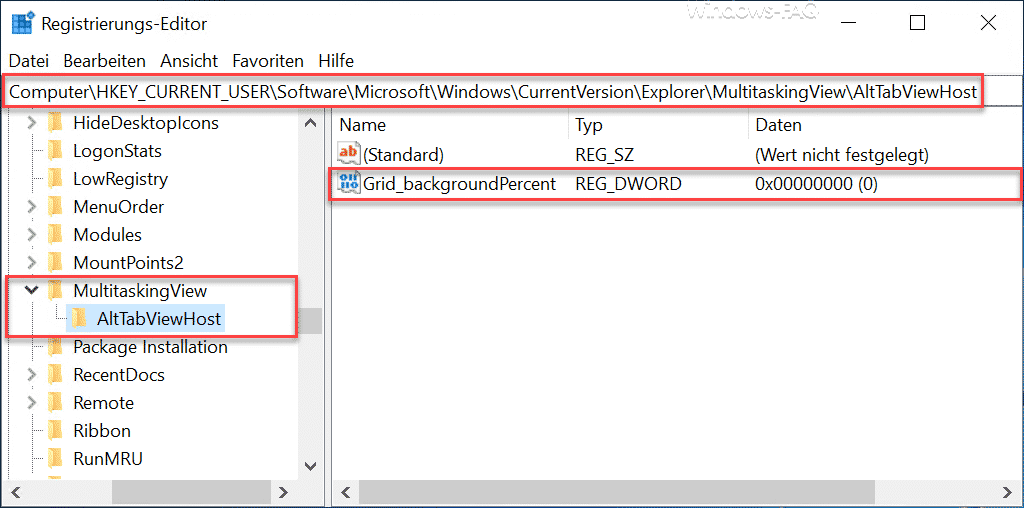Click the REG_SZ type cell
The image size is (1024, 508).
(604, 155)
